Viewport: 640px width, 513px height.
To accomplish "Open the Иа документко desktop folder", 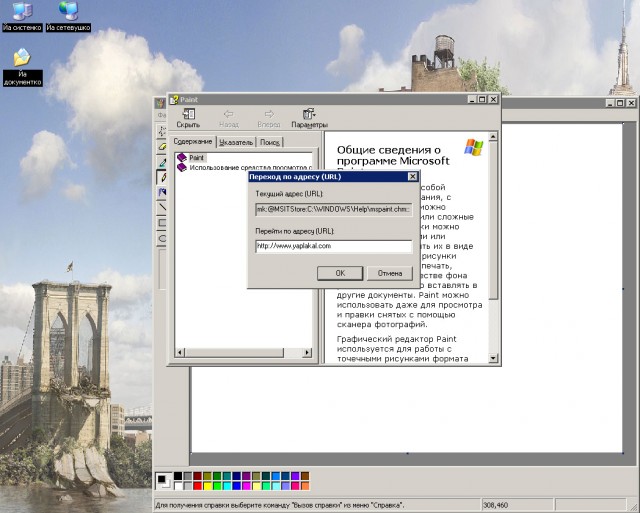I will tap(22, 67).
